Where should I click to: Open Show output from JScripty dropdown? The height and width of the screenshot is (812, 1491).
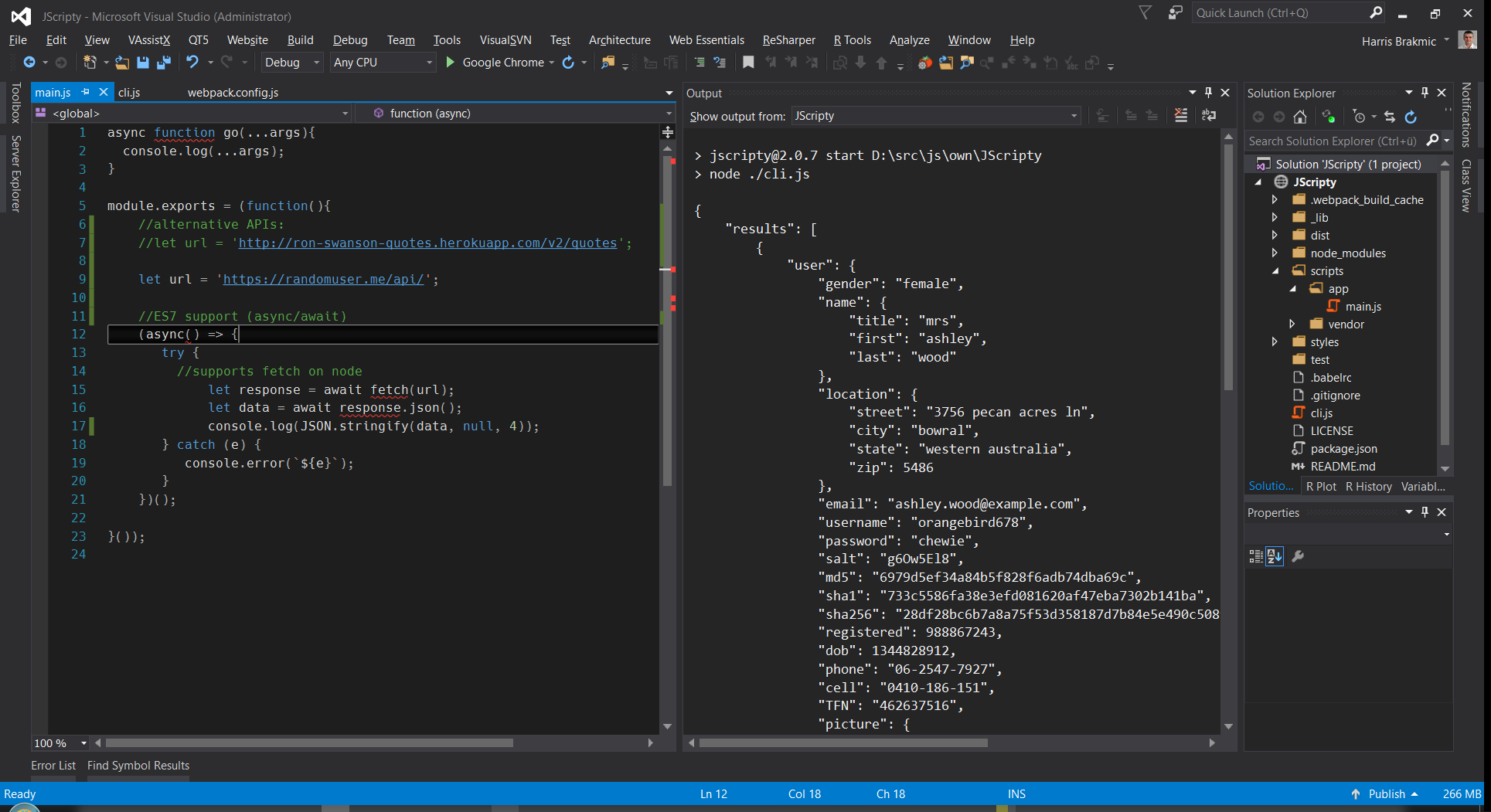click(x=935, y=116)
